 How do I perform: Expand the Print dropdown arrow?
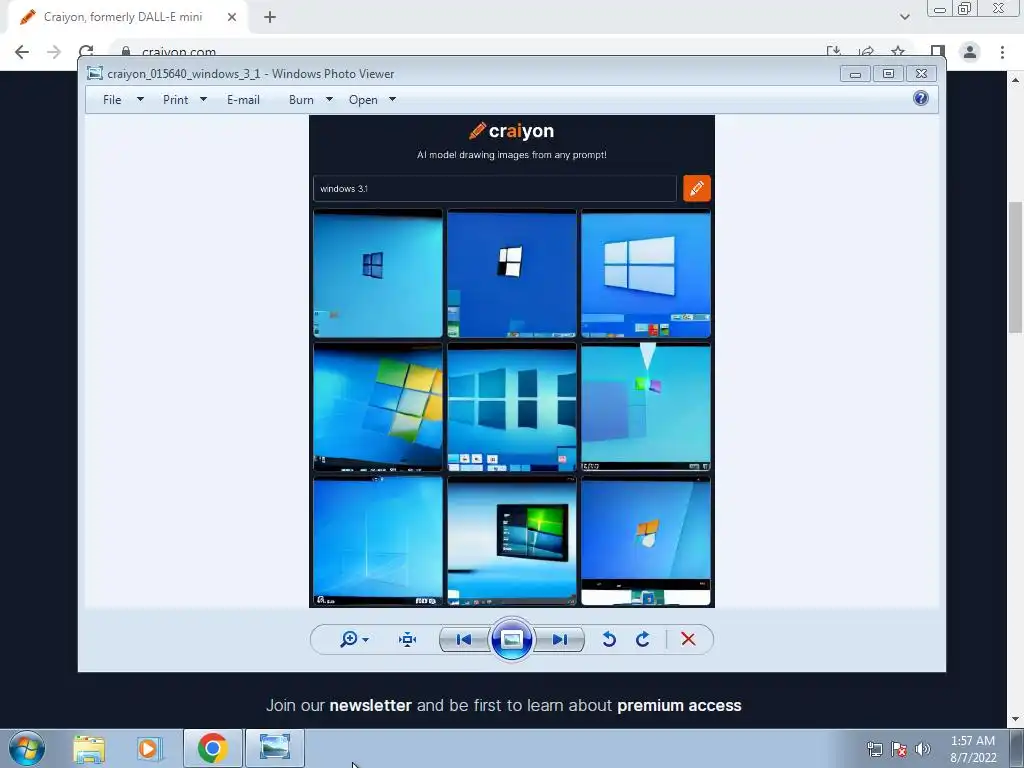203,99
